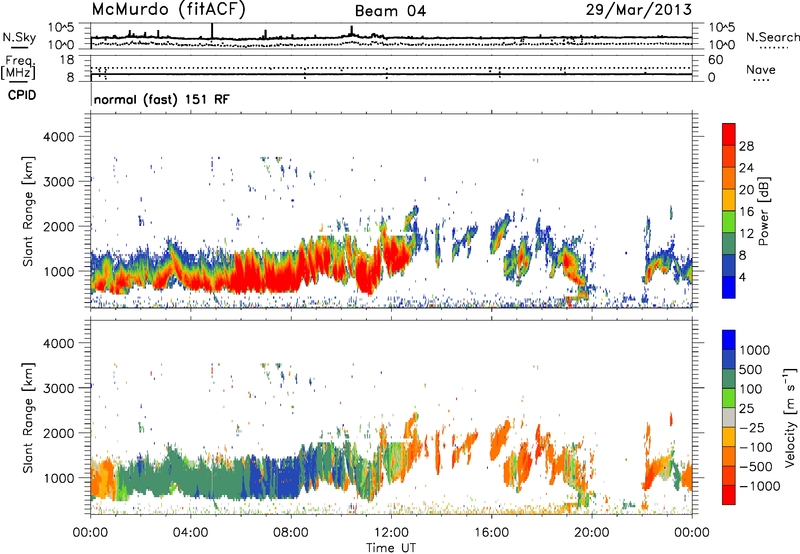Click the "12" power colorbar tick
This screenshot has height=554, width=800.
(746, 234)
